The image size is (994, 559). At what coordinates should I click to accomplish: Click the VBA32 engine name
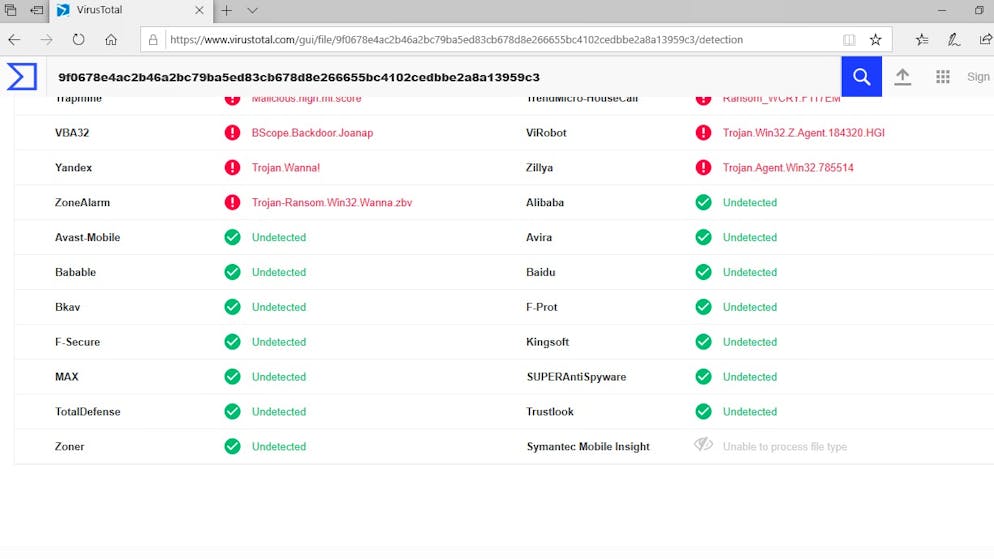point(72,132)
